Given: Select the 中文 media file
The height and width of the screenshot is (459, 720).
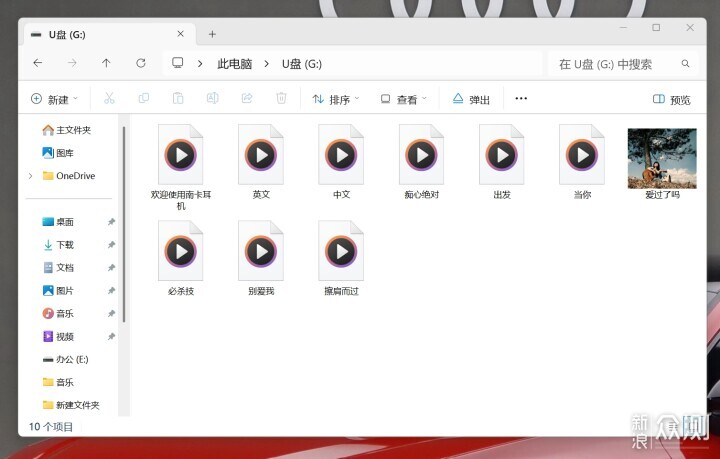Looking at the screenshot, I should (x=341, y=162).
